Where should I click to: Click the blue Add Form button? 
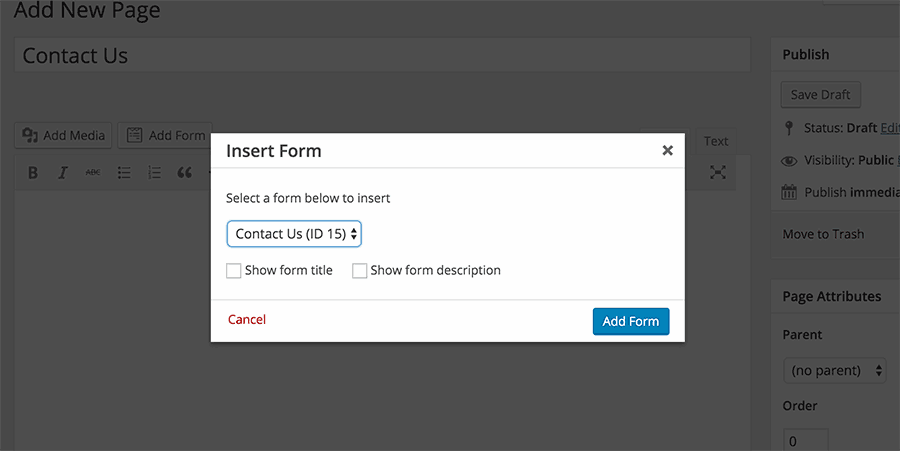(x=631, y=321)
